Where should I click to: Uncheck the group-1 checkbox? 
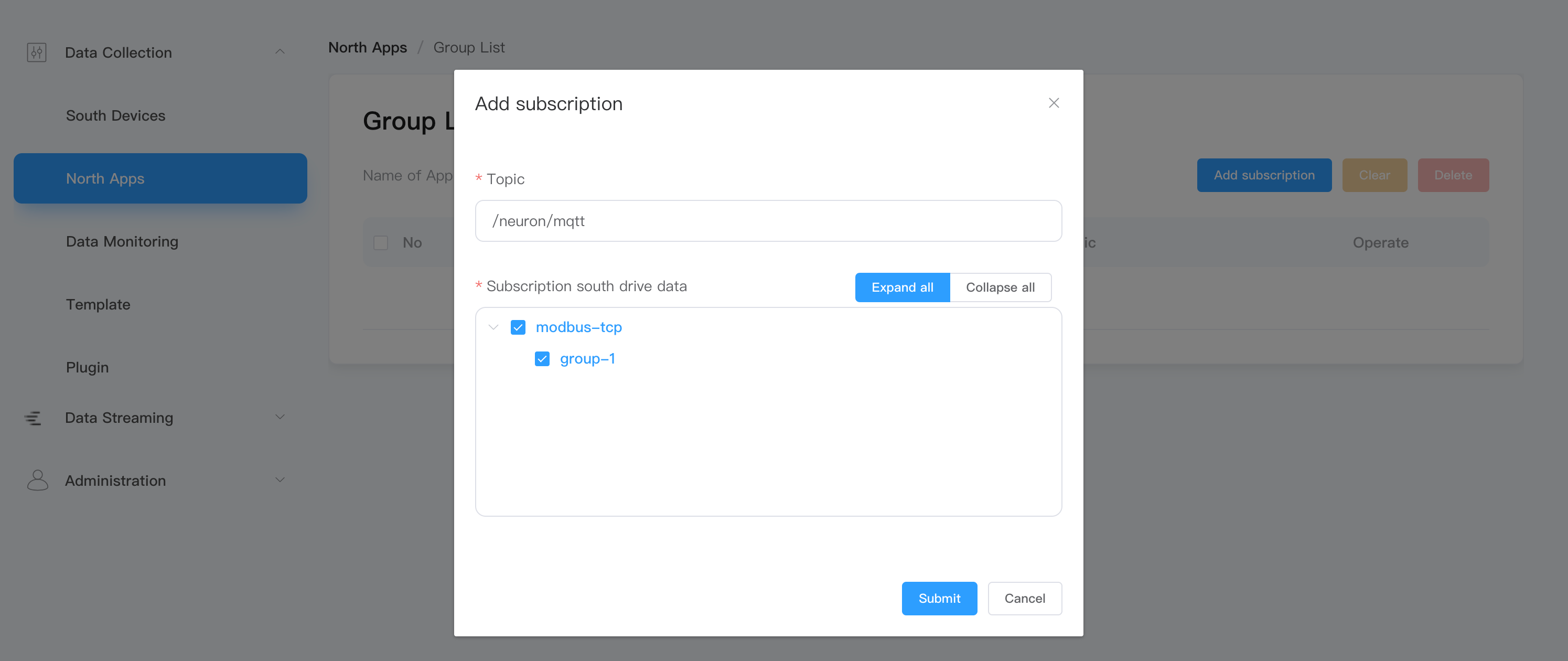pyautogui.click(x=542, y=359)
